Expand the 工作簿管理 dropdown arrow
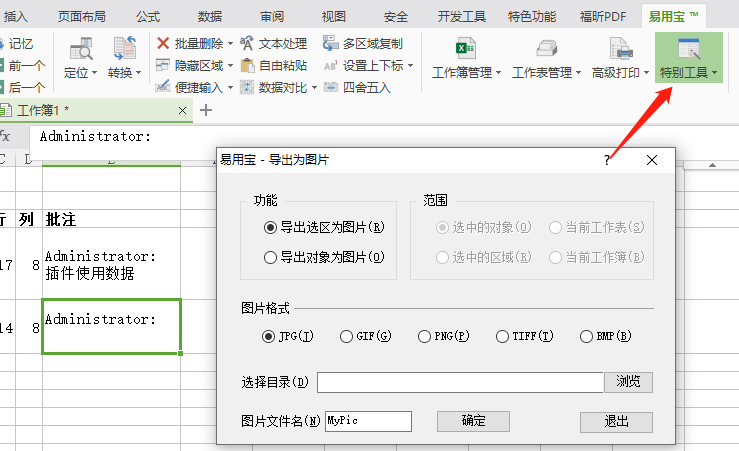This screenshot has height=451, width=739. click(x=499, y=73)
